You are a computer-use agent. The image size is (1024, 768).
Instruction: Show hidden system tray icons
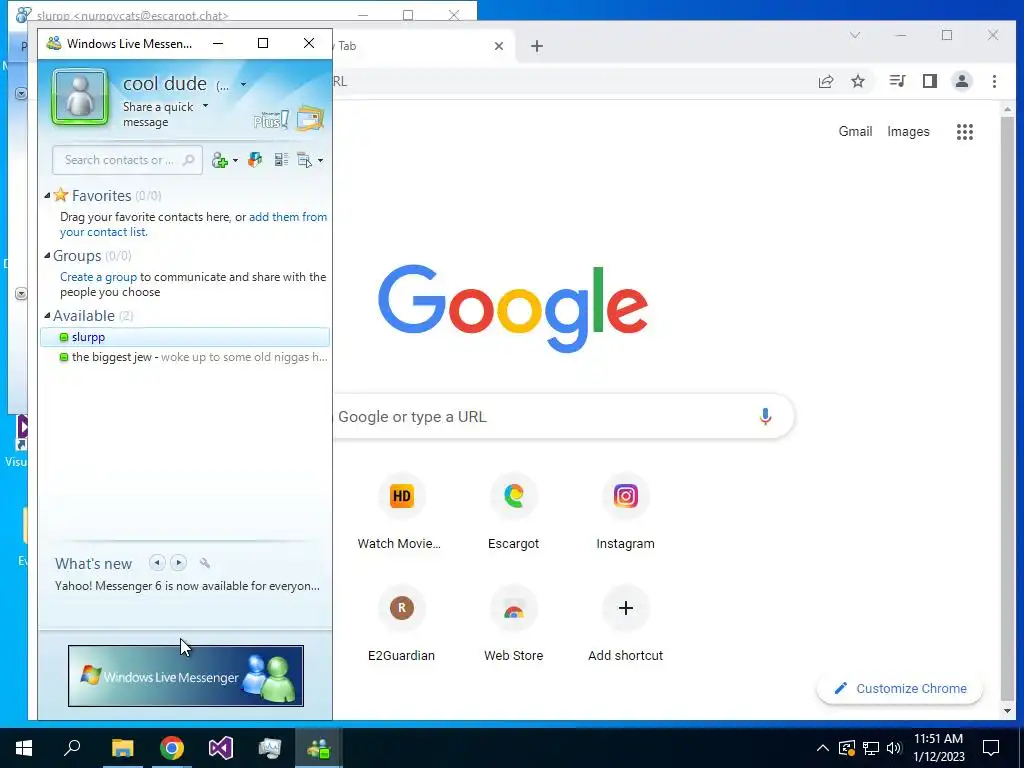point(822,748)
